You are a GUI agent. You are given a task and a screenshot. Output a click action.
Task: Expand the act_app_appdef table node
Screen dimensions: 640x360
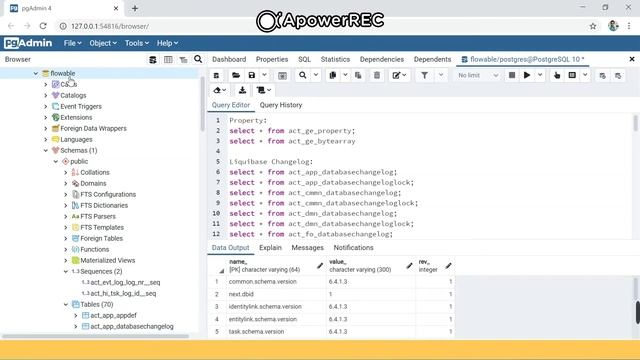76,316
